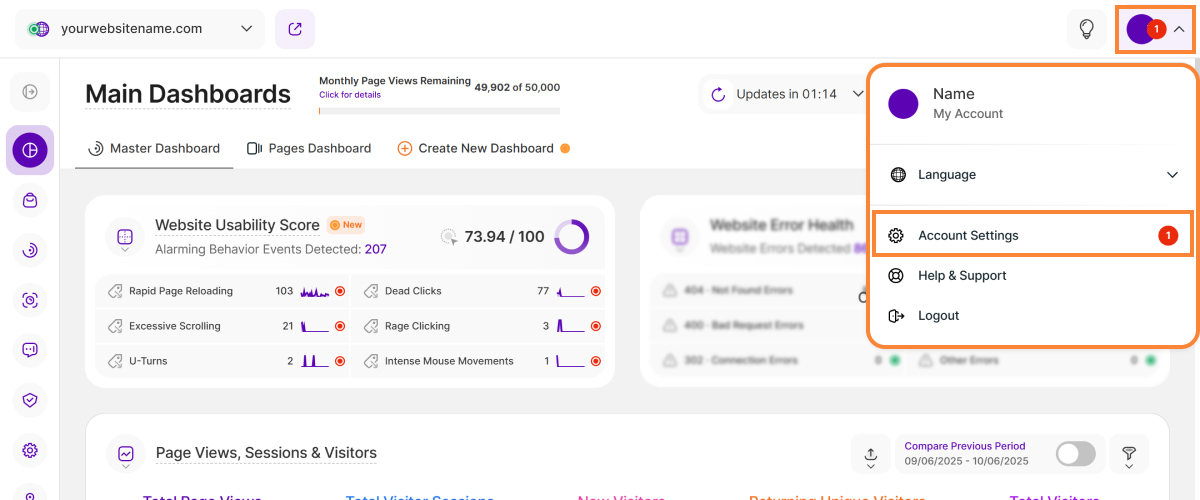Click the sidebar settings gear icon
The image size is (1200, 500).
30,450
